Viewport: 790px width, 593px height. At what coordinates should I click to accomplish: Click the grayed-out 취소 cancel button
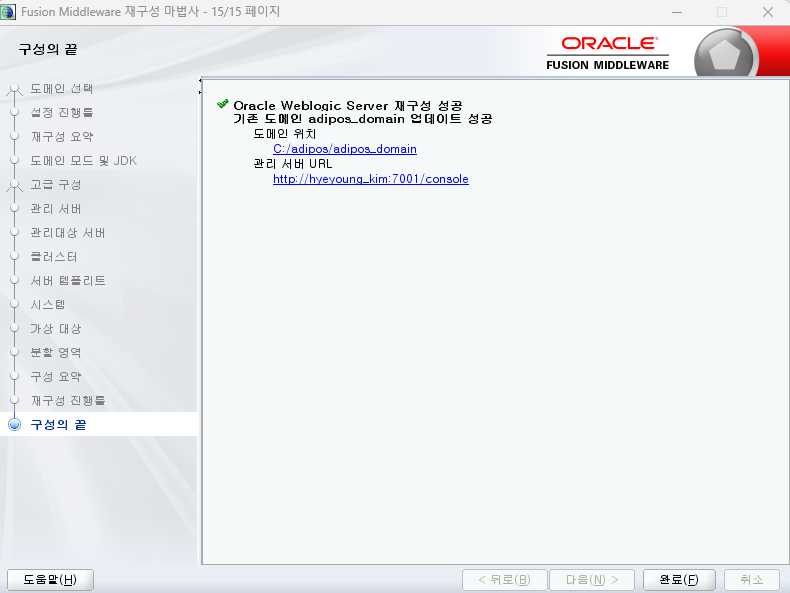(x=752, y=580)
